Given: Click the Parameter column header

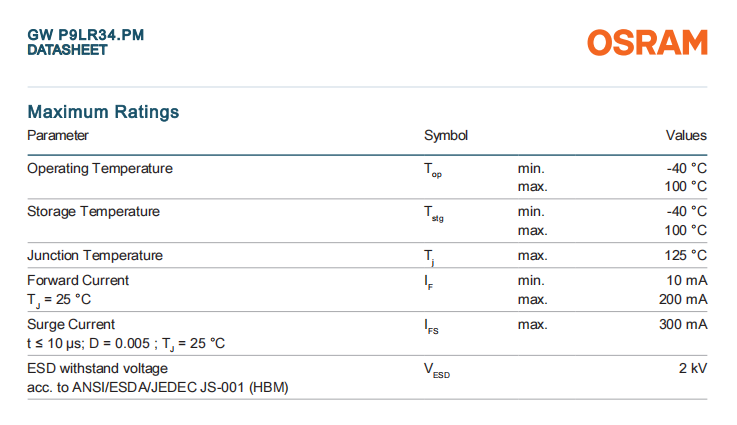Looking at the screenshot, I should (x=58, y=135).
